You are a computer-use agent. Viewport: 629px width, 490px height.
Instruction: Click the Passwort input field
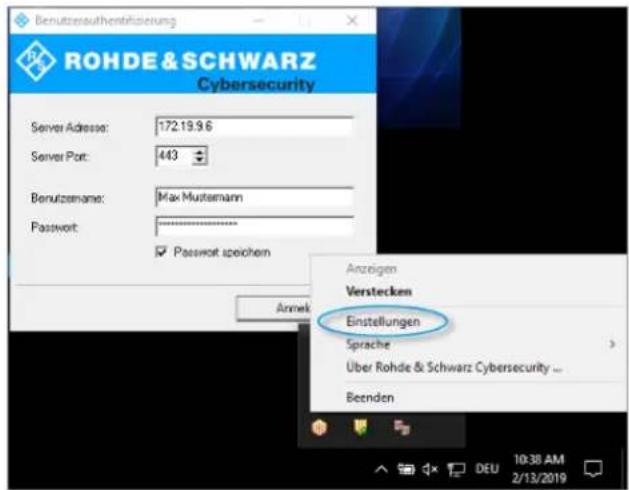tap(254, 226)
